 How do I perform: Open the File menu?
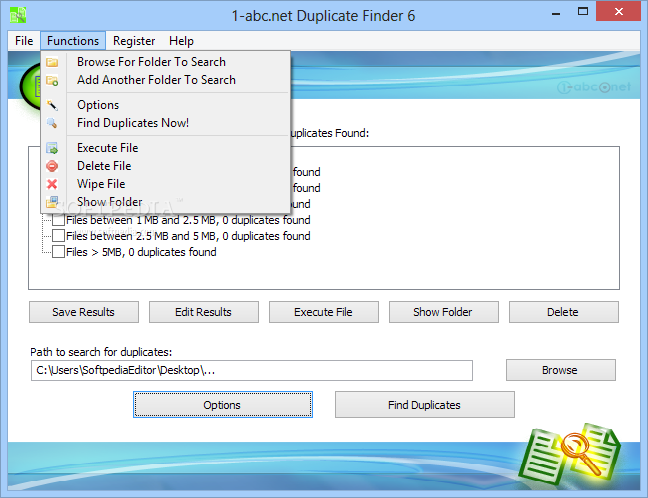[24, 41]
